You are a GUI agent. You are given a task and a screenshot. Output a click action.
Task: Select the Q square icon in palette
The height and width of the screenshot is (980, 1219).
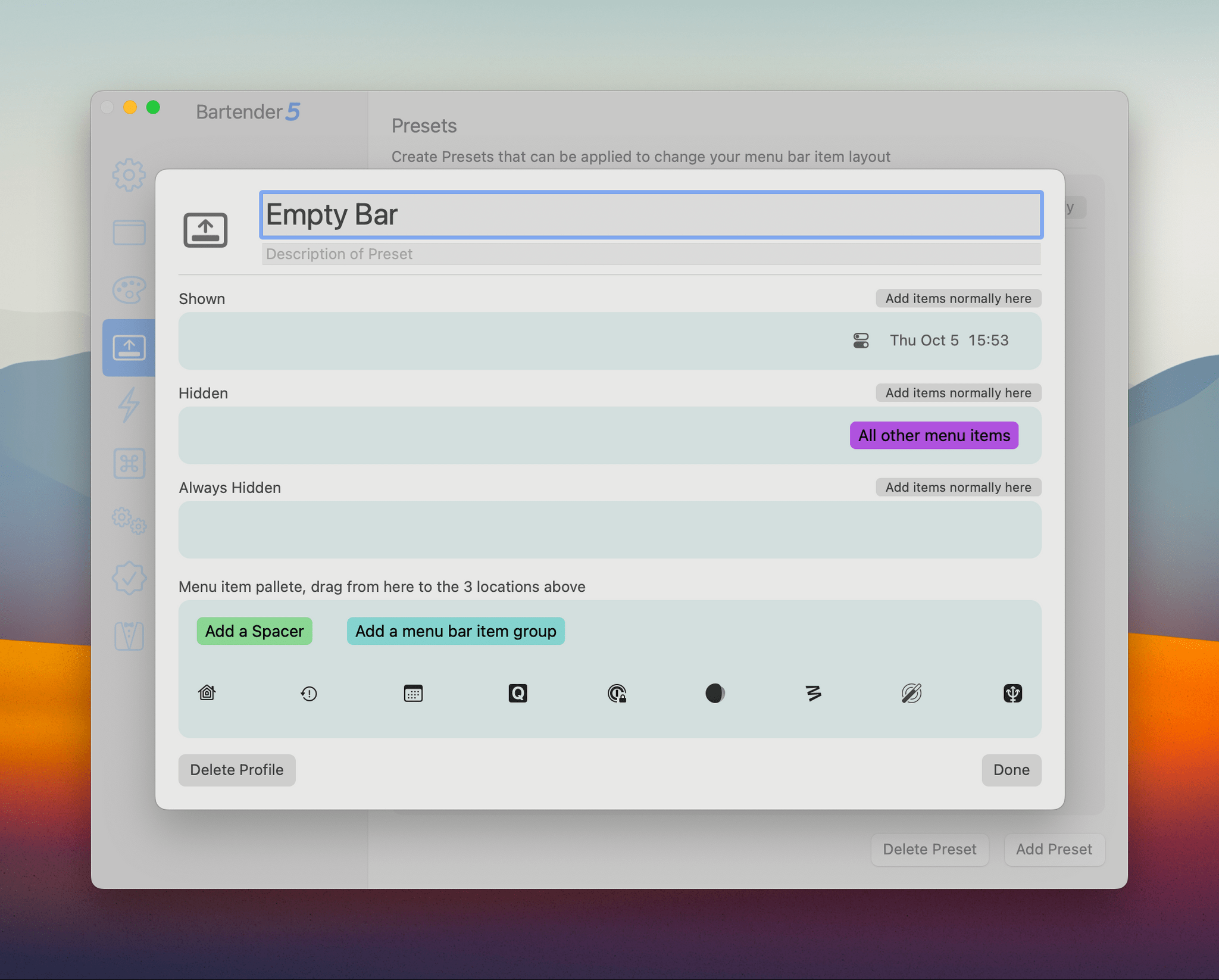click(518, 694)
